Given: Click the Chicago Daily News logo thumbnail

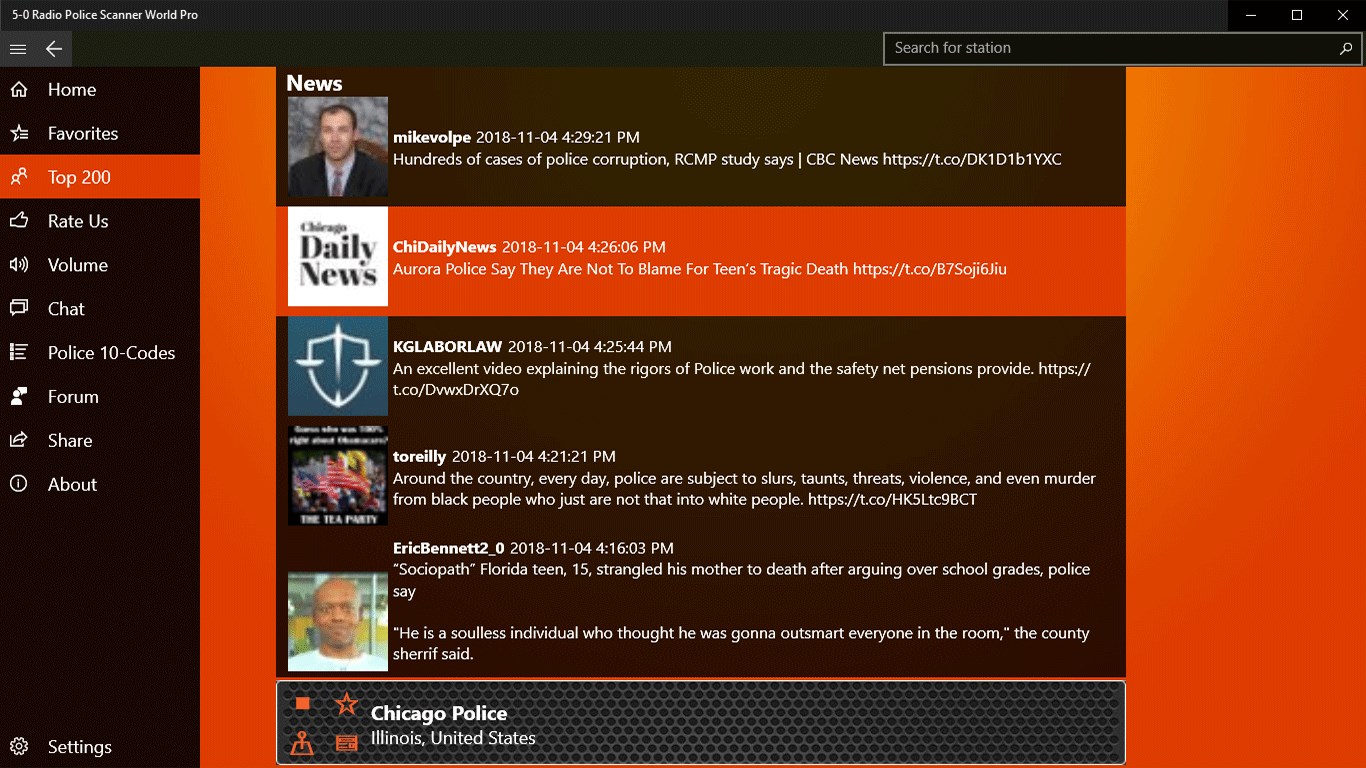Looking at the screenshot, I should tap(338, 256).
